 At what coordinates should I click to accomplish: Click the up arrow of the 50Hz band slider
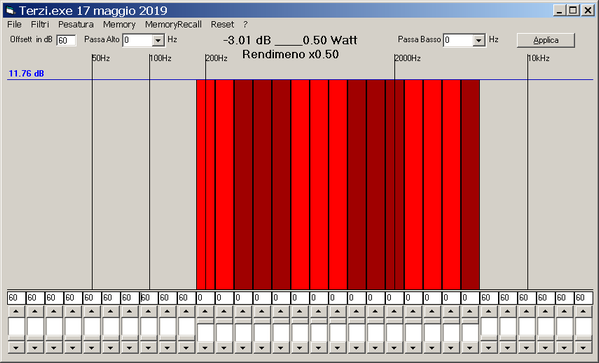(92, 312)
